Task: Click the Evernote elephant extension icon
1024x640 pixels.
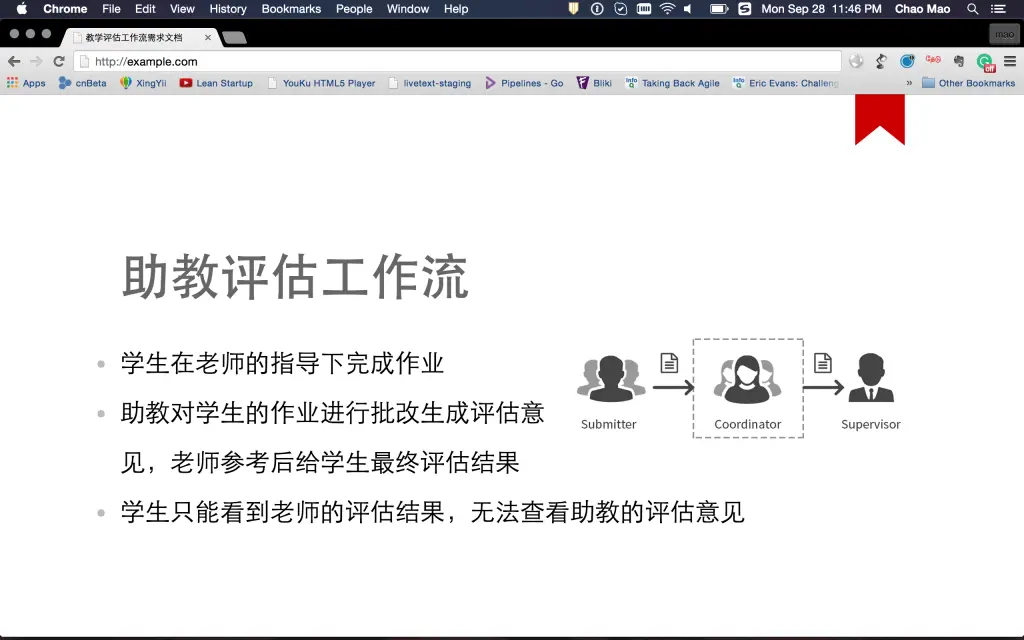Action: click(959, 61)
